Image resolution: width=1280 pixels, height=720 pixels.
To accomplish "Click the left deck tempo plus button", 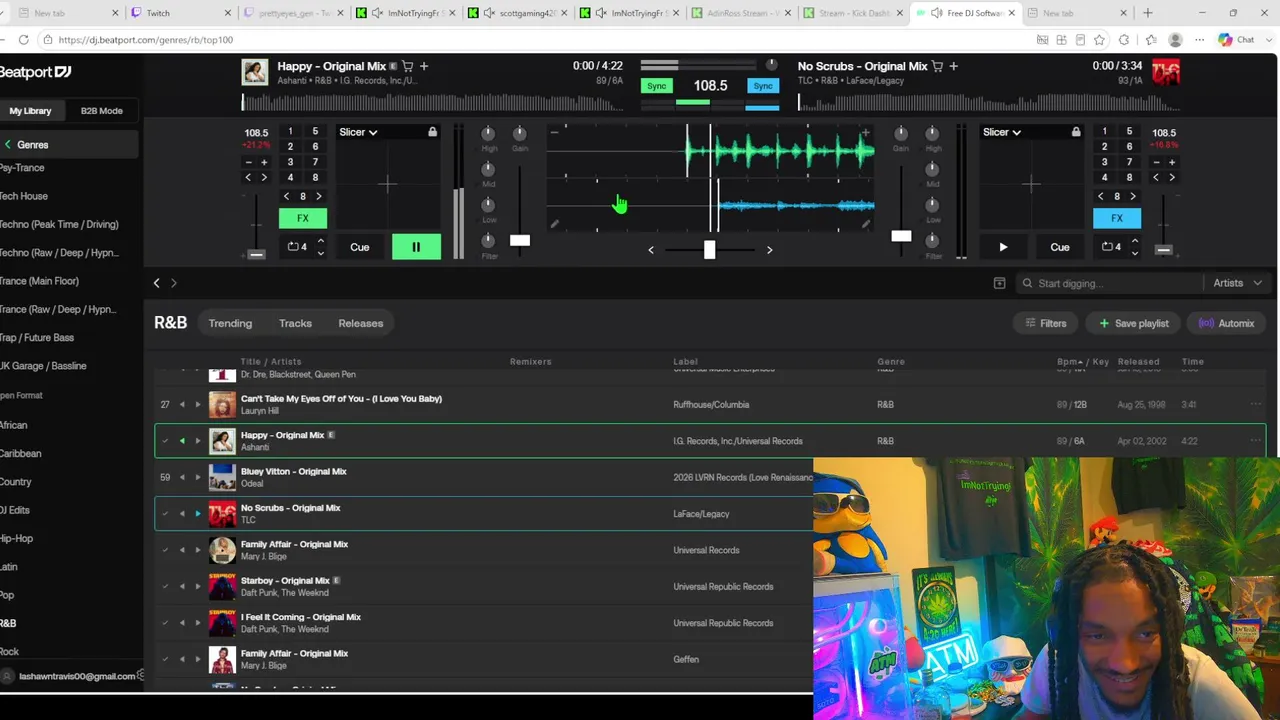I will [x=264, y=162].
